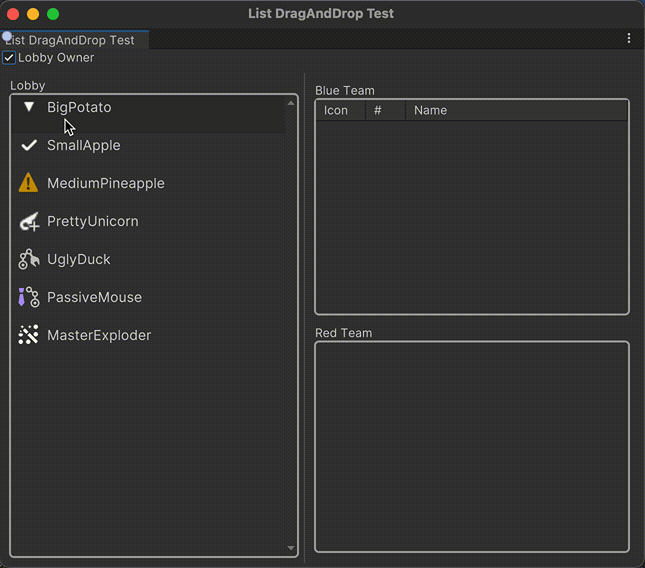Image resolution: width=645 pixels, height=568 pixels.
Task: Click the triangle icon beside BigPotato
Action: (29, 107)
